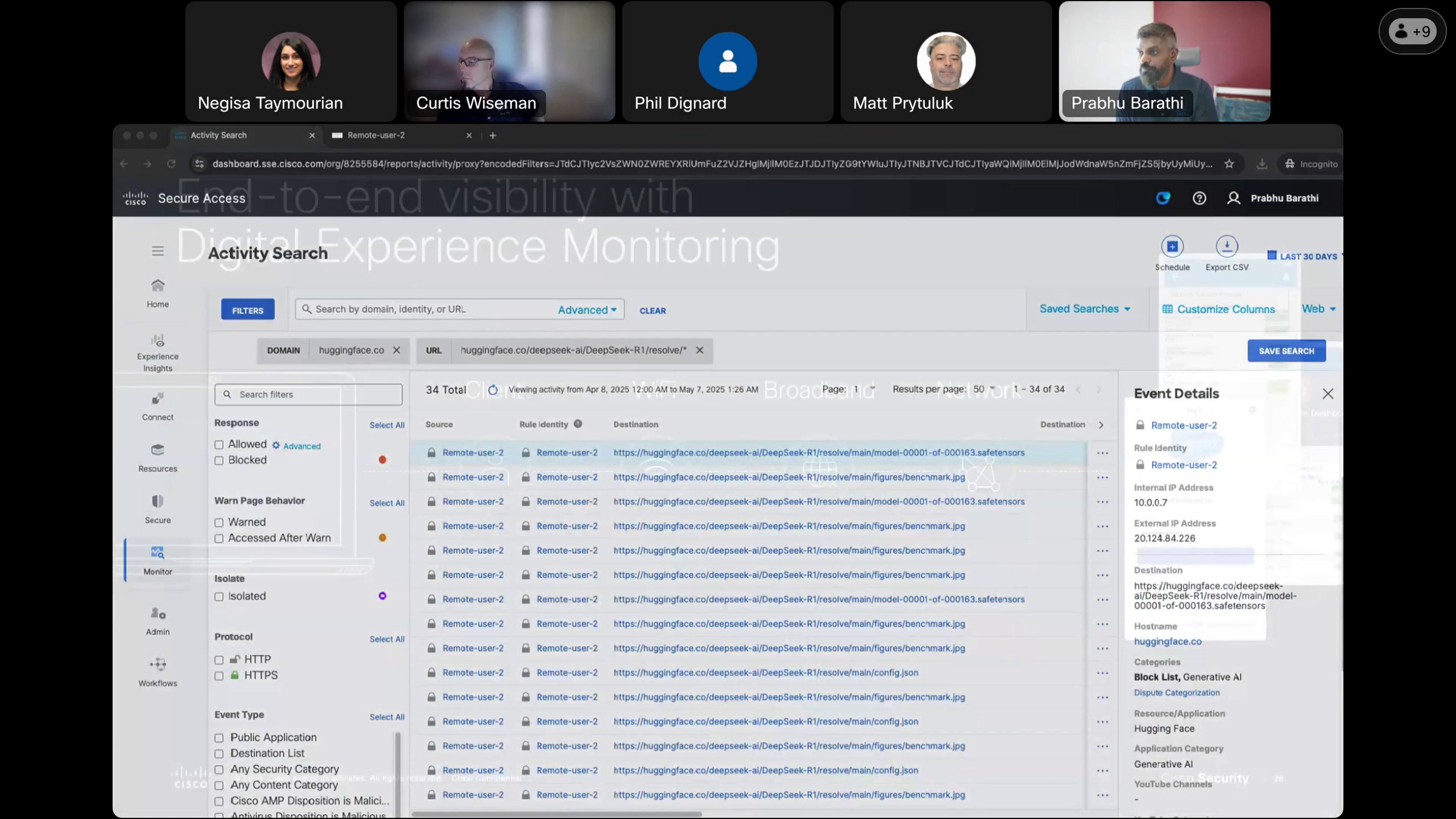Open the help question mark icon
This screenshot has width=1456, height=819.
tap(1199, 198)
